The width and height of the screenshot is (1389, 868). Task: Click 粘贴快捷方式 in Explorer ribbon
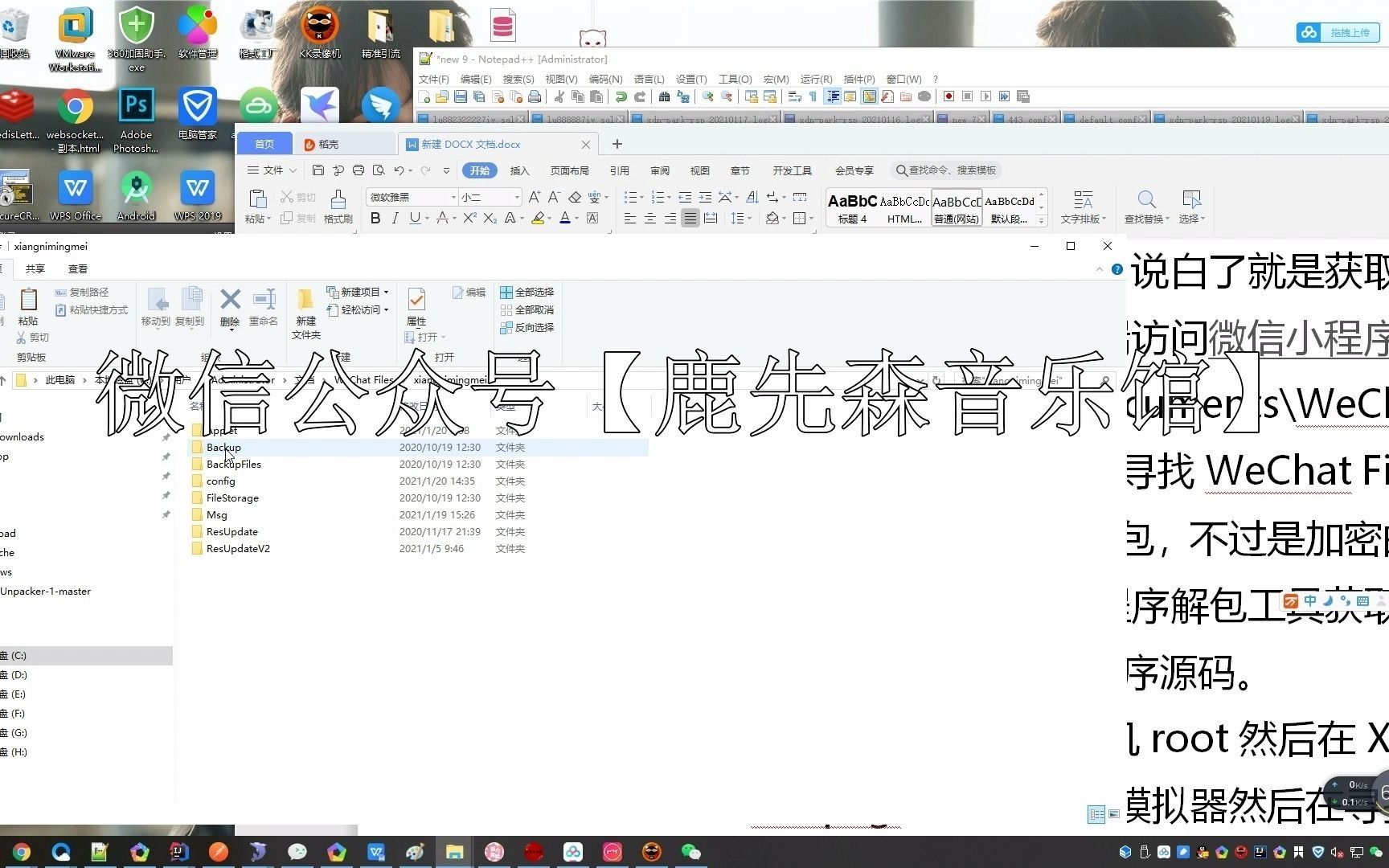click(92, 309)
